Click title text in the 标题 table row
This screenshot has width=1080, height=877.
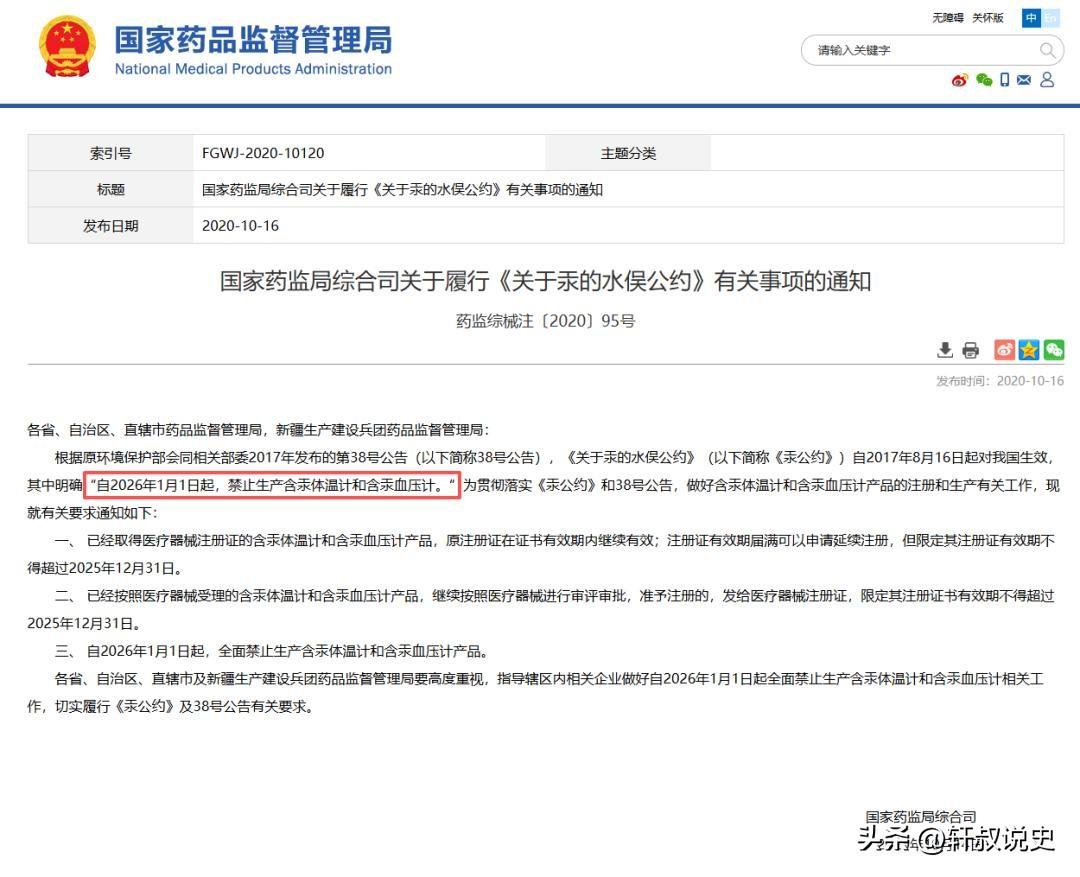402,189
